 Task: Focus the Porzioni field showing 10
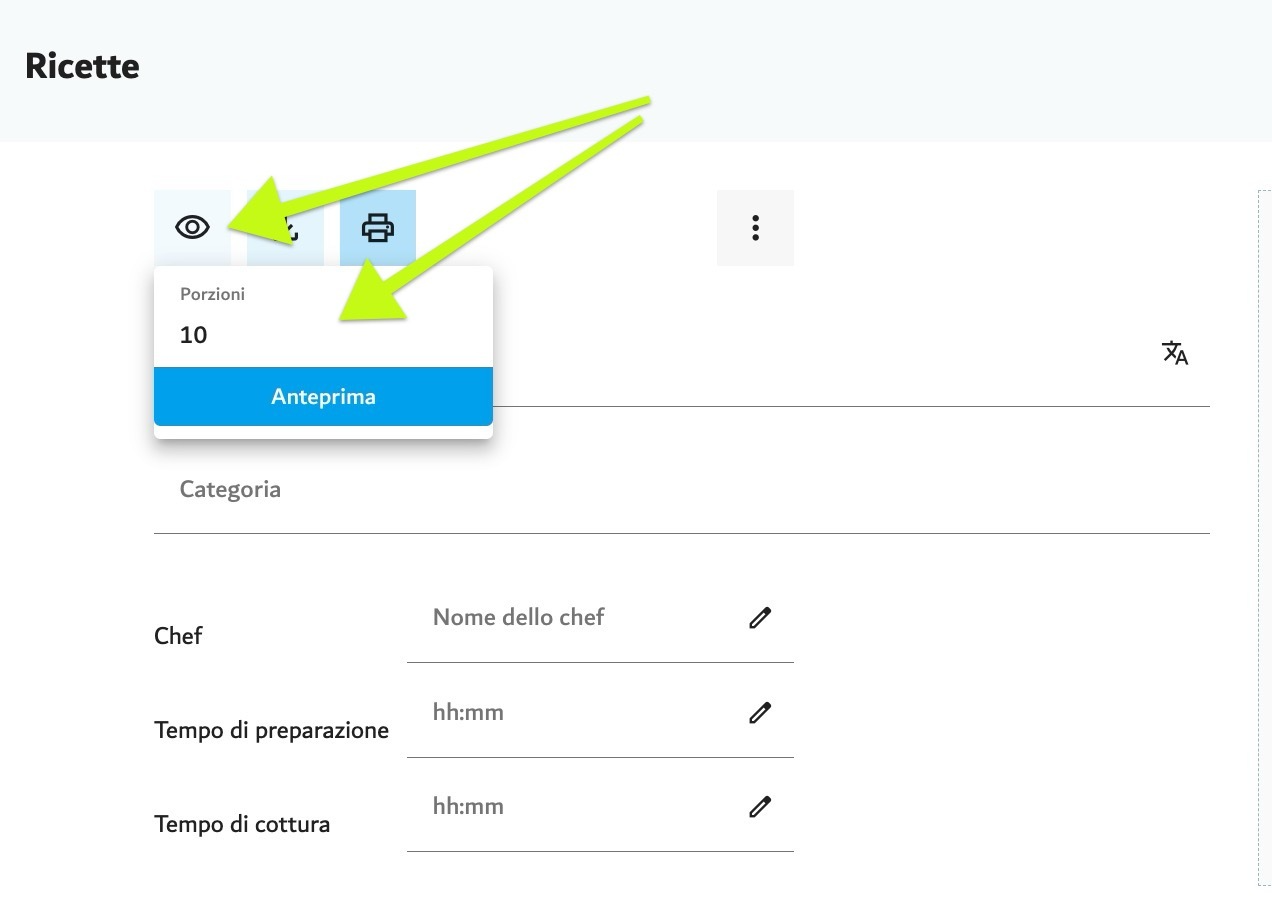point(323,335)
